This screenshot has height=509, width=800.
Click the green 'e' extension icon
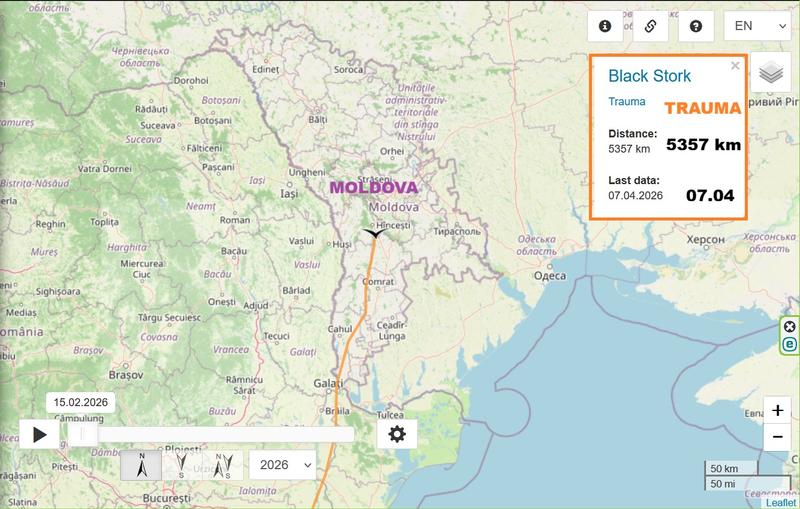tap(790, 344)
